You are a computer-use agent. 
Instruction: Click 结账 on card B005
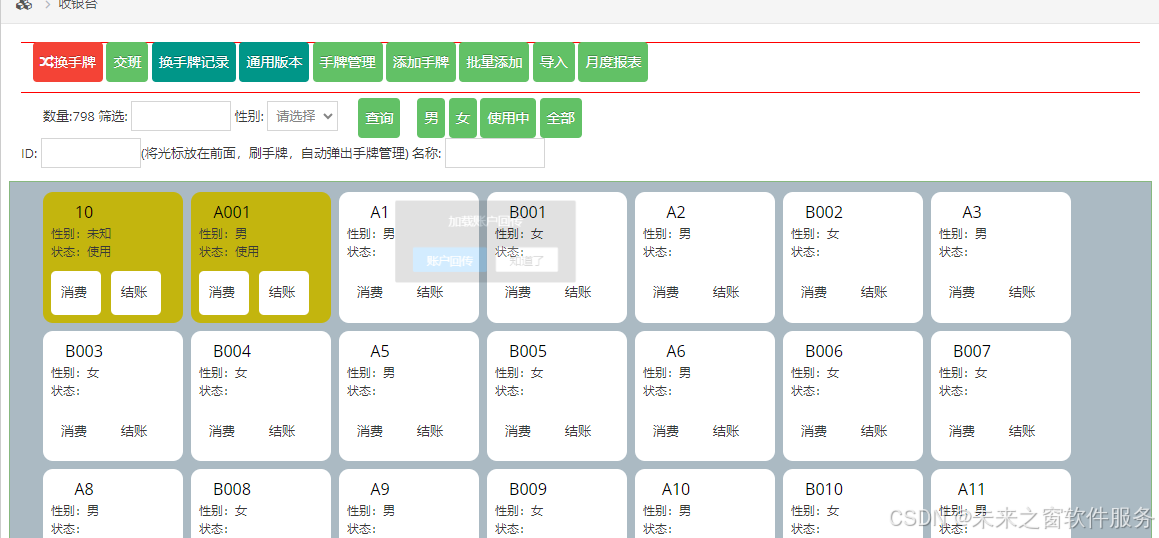click(578, 432)
